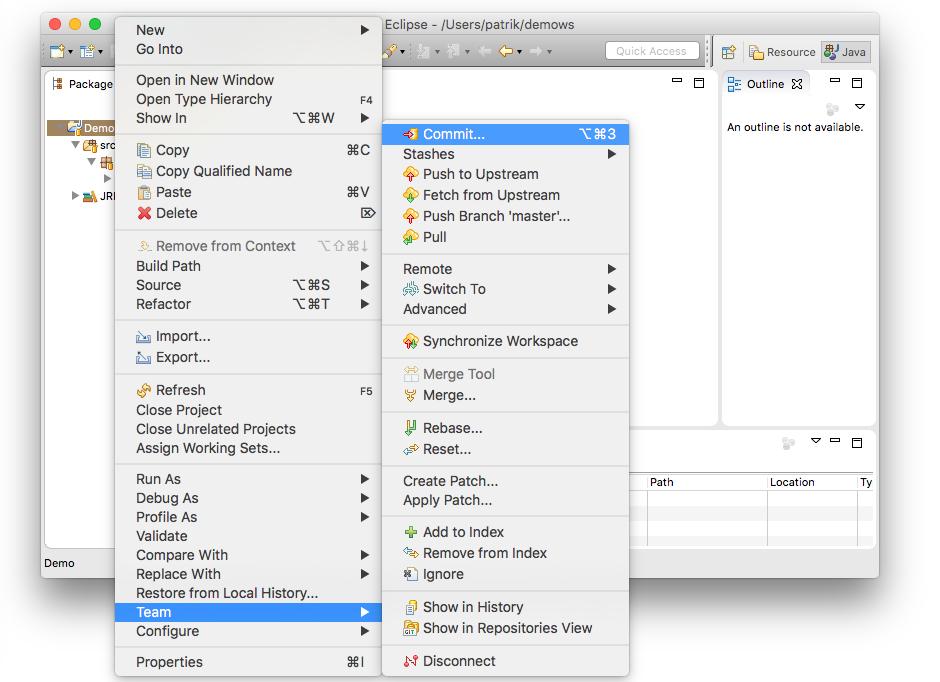Screen dimensions: 940x682
Task: Select Create Patch... entry
Action: [505, 481]
